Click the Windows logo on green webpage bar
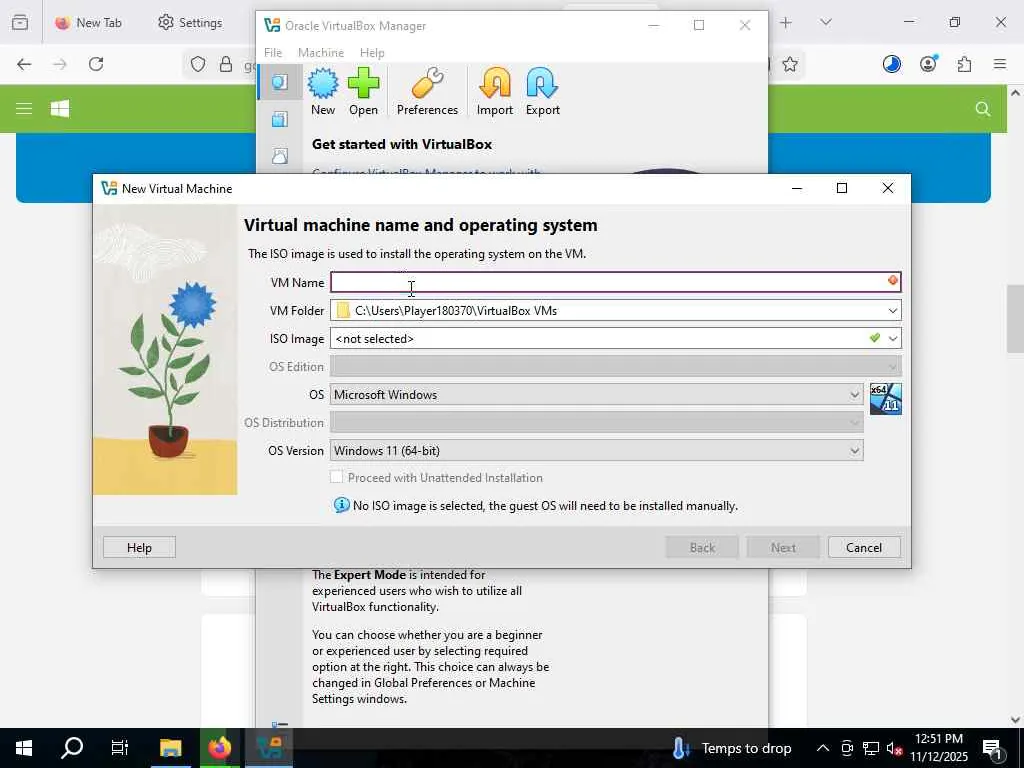The height and width of the screenshot is (768, 1024). coord(60,108)
